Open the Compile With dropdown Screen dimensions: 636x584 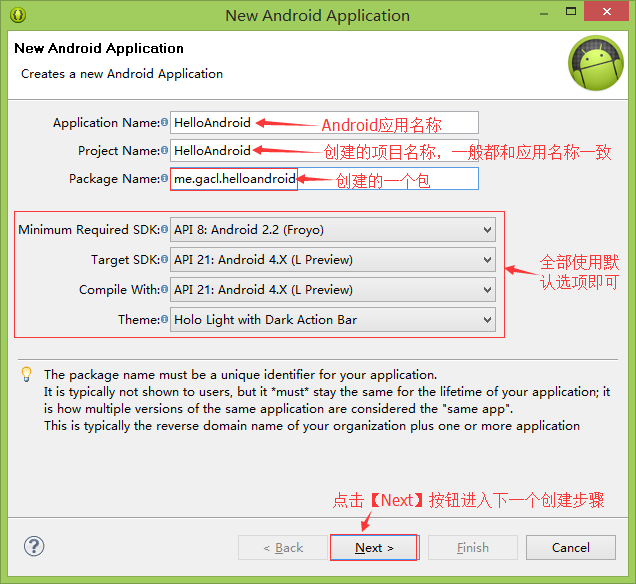[333, 290]
